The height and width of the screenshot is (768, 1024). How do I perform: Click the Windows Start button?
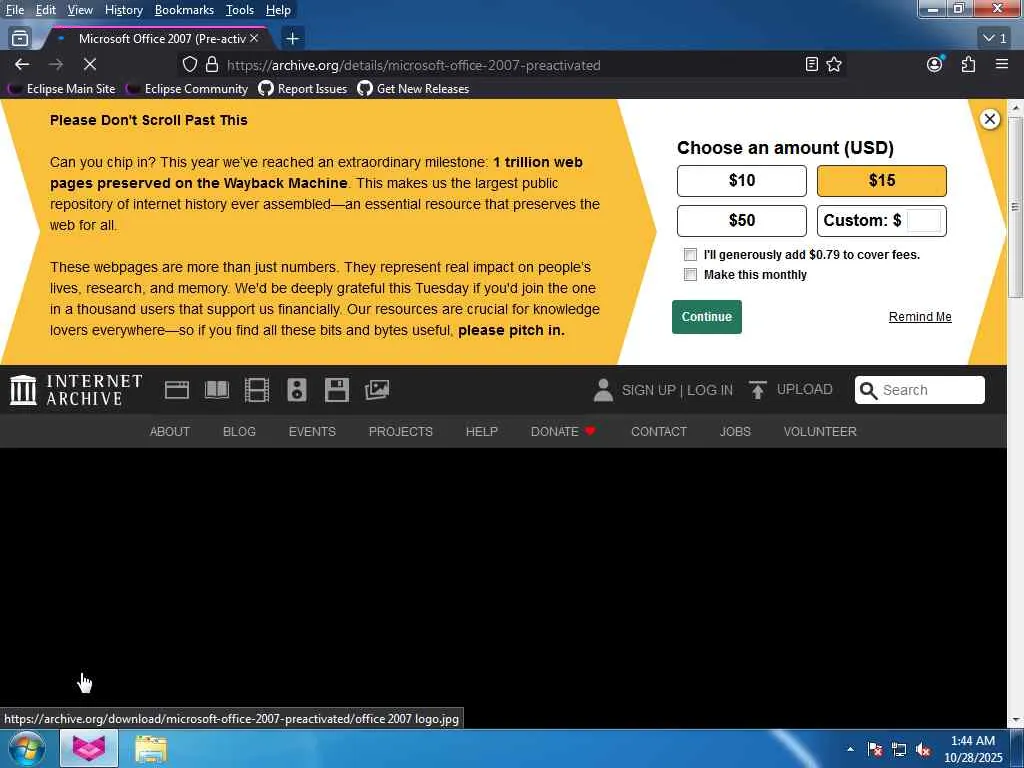(27, 748)
